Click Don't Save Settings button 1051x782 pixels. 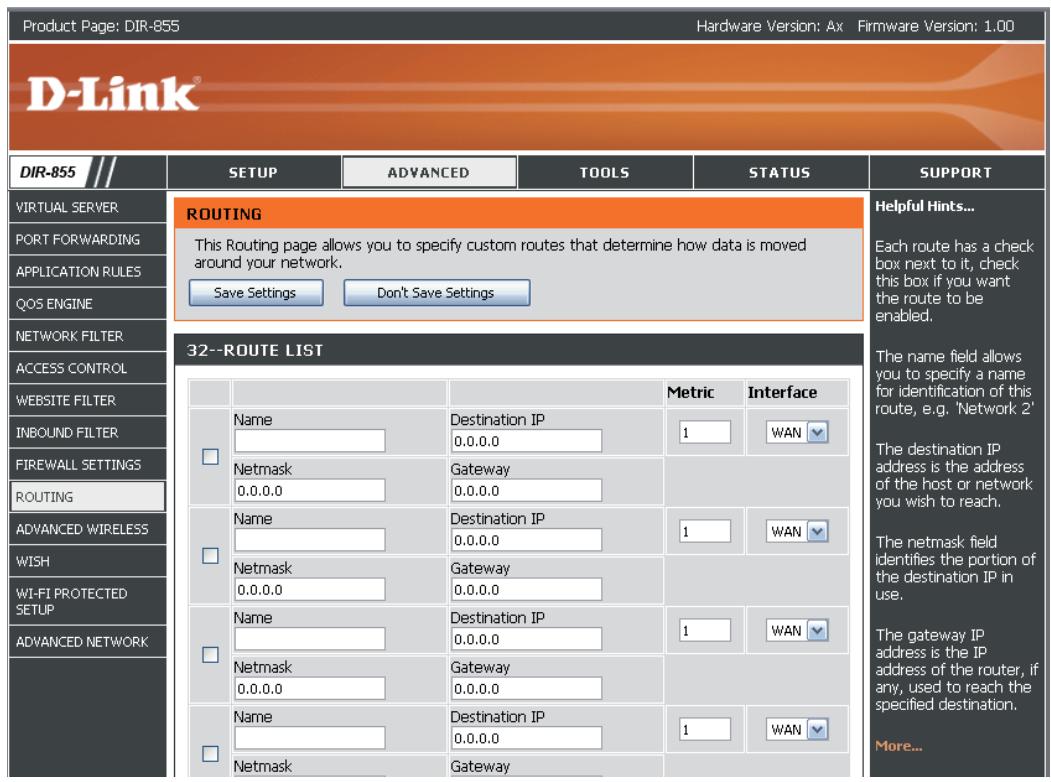tap(436, 293)
